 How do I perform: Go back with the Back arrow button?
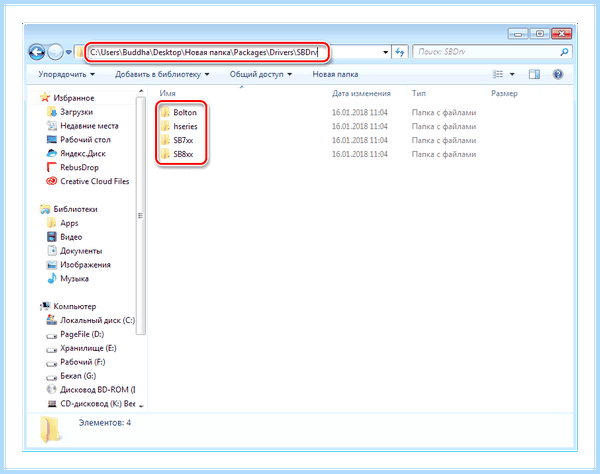[x=37, y=52]
